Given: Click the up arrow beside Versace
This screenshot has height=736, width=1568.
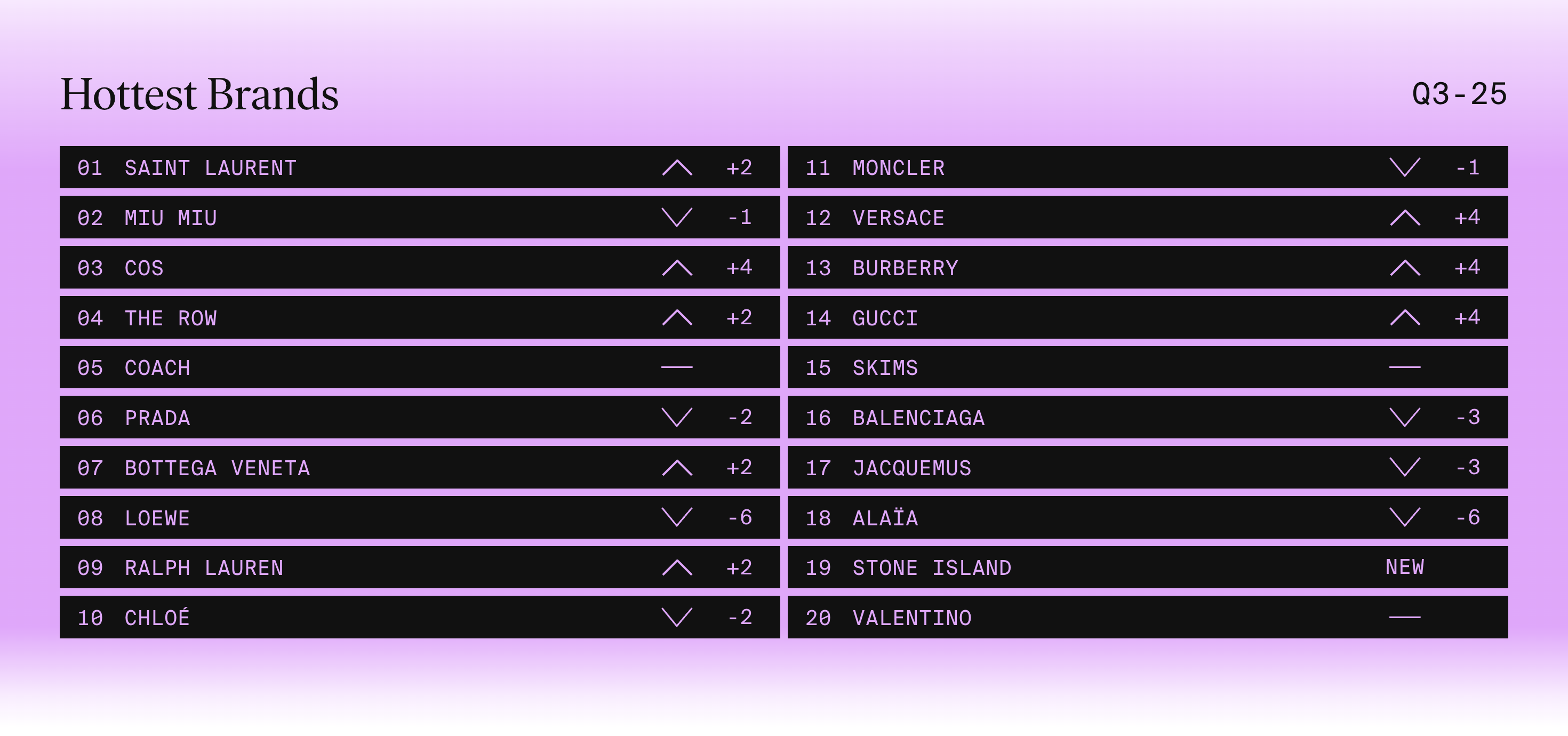Looking at the screenshot, I should click(1405, 217).
